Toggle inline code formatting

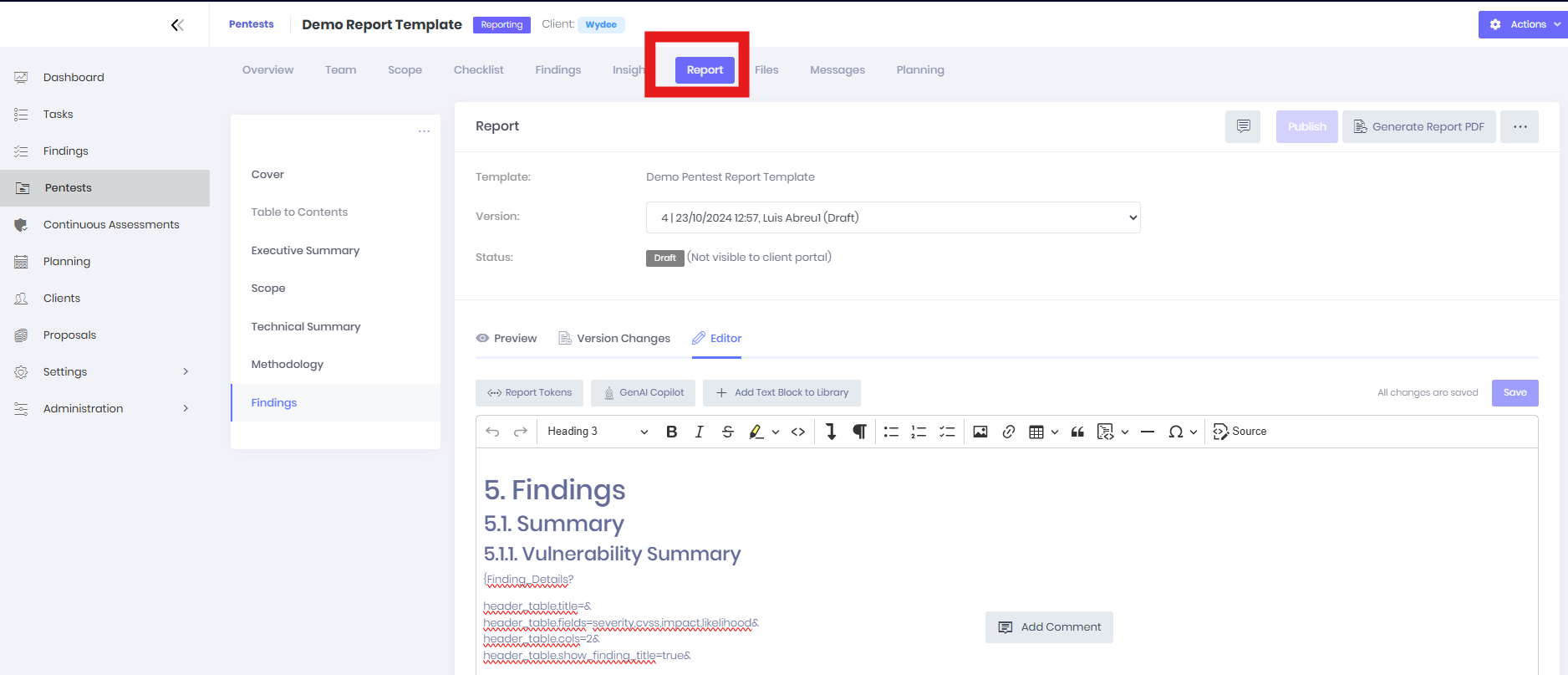point(798,432)
